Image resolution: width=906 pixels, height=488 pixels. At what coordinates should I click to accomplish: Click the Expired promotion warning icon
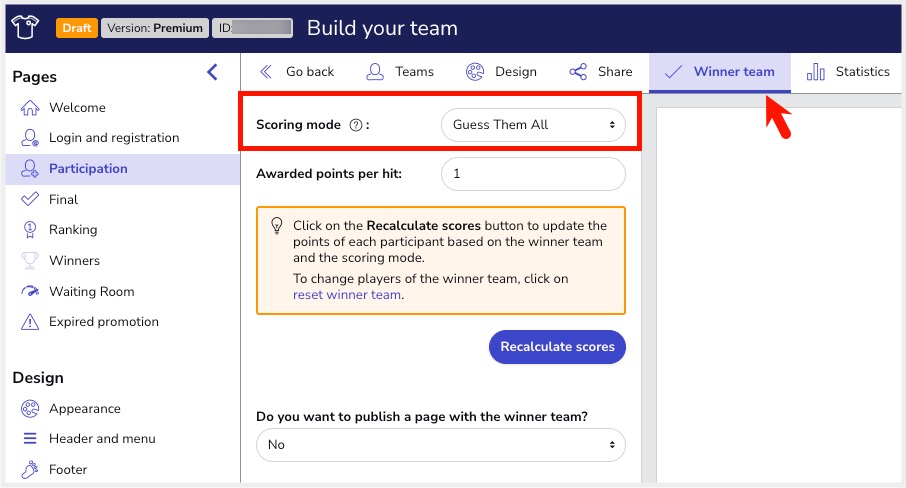click(30, 322)
